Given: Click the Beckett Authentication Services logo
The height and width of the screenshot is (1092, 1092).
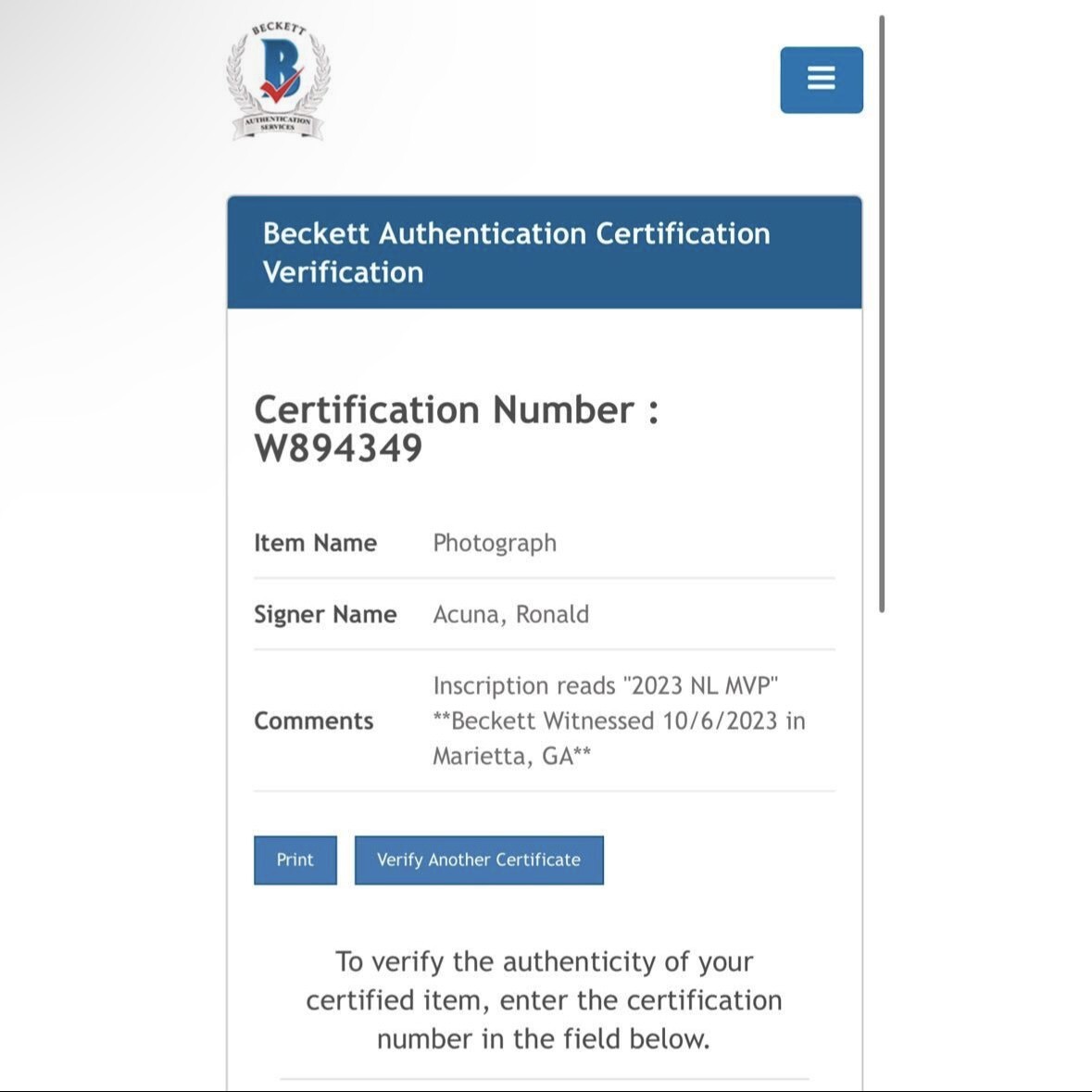Looking at the screenshot, I should (278, 81).
